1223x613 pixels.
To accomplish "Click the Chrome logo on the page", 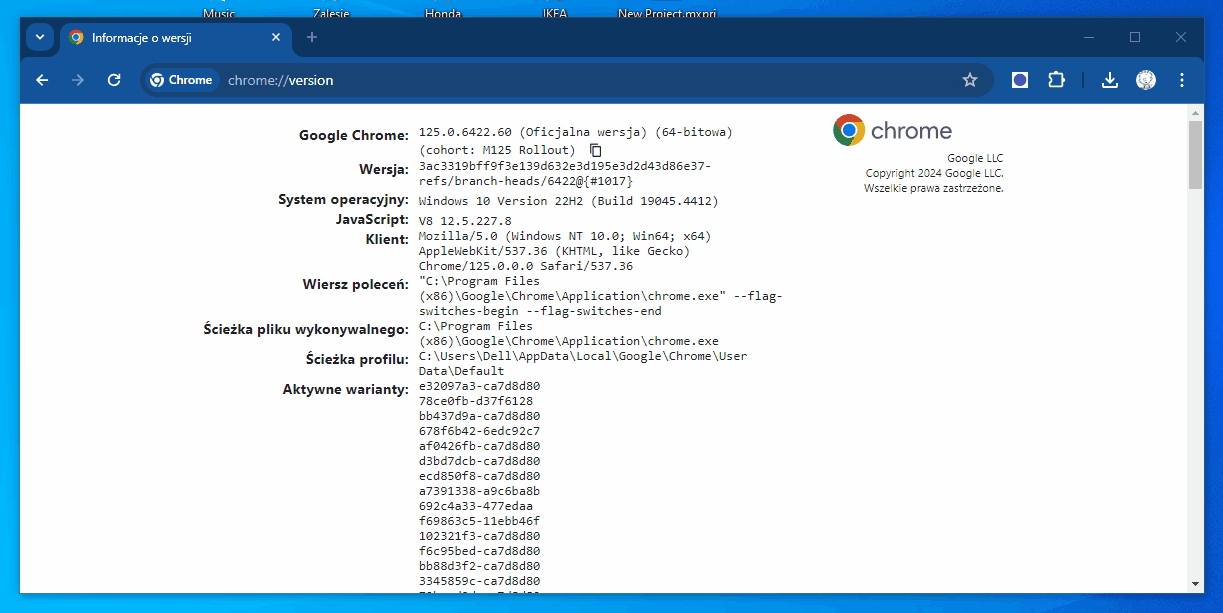I will [849, 130].
